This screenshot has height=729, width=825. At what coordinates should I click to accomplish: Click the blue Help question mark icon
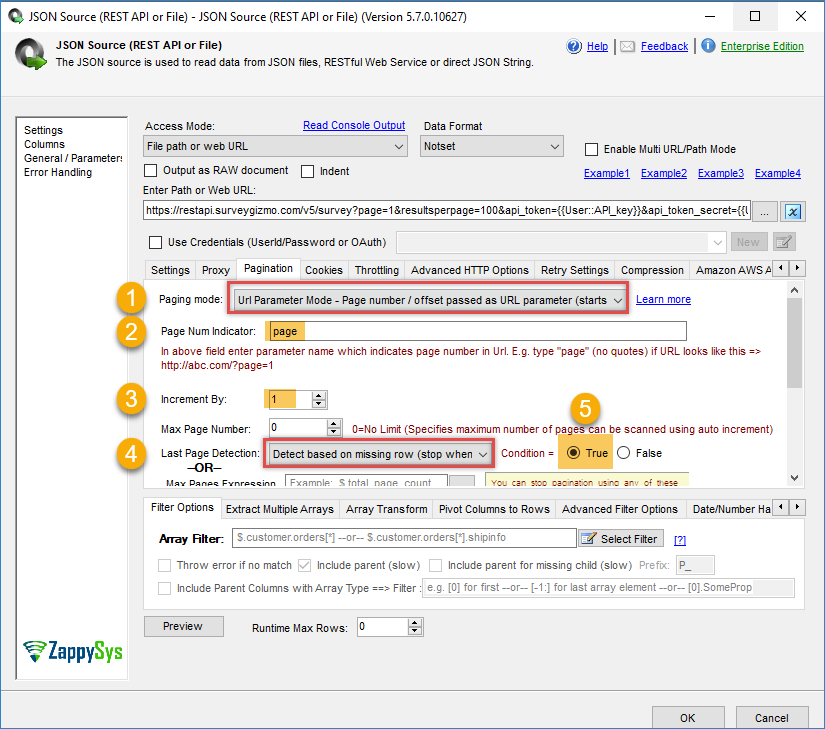[x=574, y=46]
